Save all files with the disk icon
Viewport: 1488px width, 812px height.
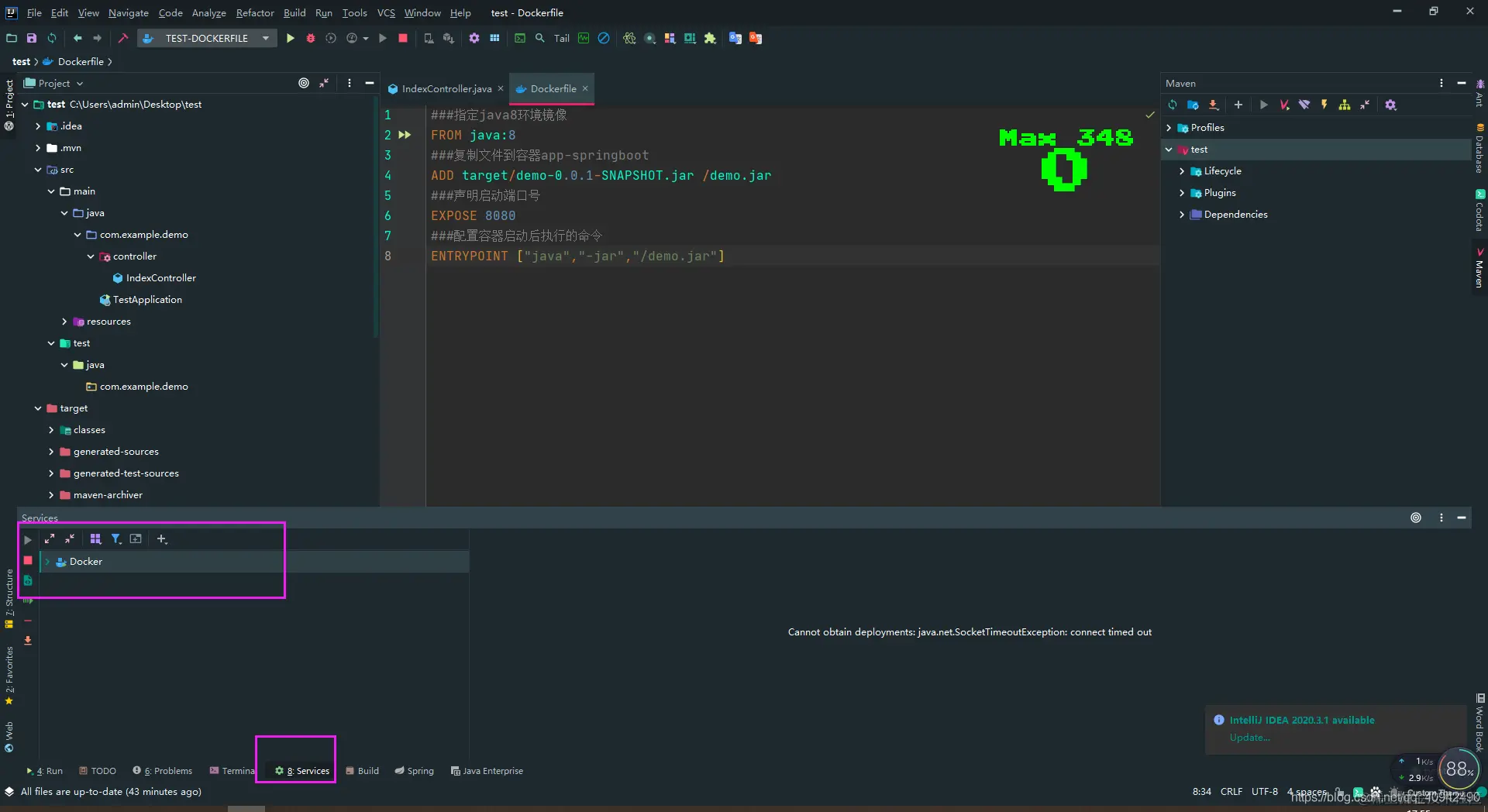tap(32, 38)
